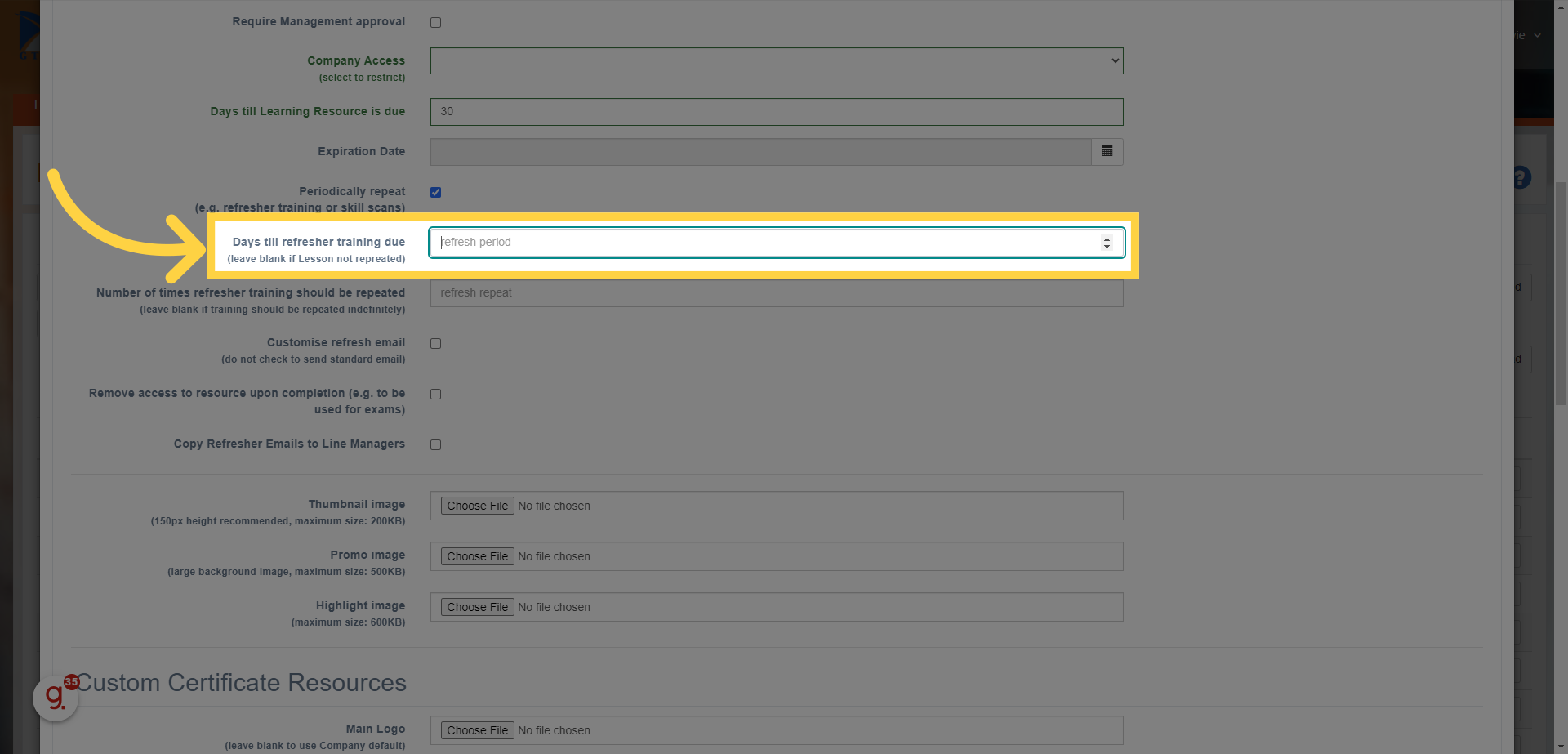The height and width of the screenshot is (754, 1568).
Task: Click the page vertical scrollbar thumb
Action: click(x=1561, y=293)
